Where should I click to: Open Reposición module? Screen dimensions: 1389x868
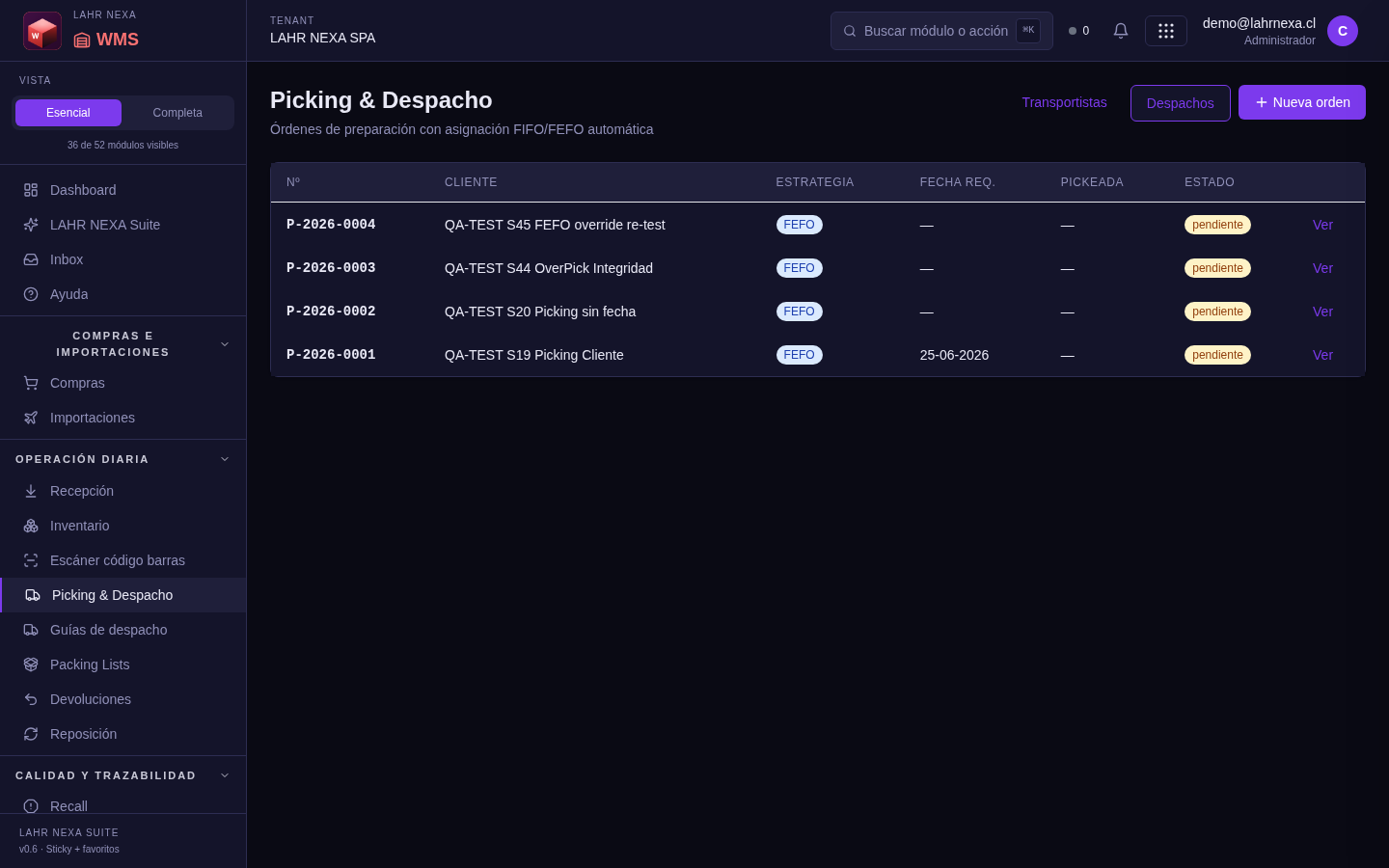point(123,734)
